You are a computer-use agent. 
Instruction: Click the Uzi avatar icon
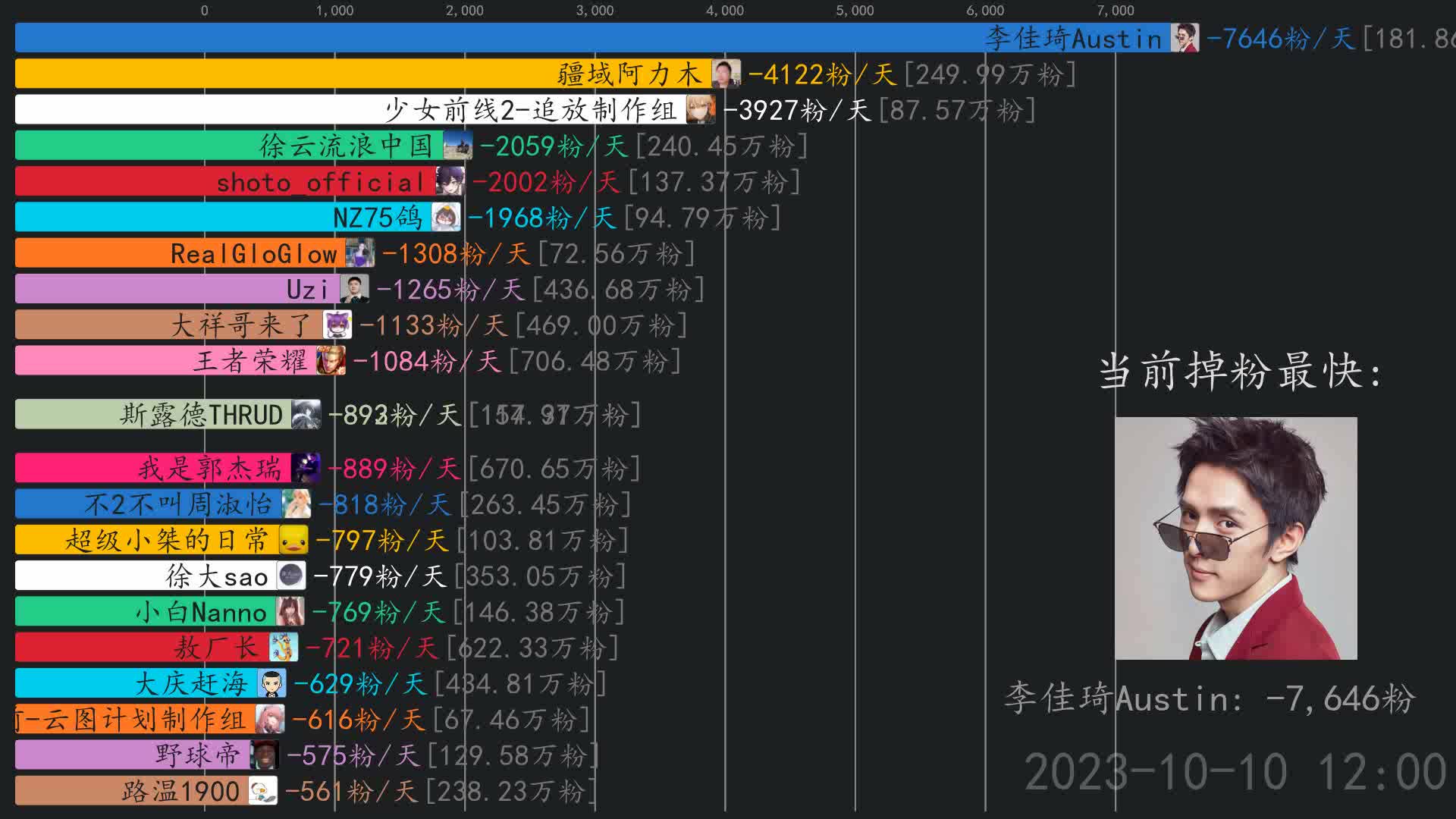pyautogui.click(x=355, y=289)
